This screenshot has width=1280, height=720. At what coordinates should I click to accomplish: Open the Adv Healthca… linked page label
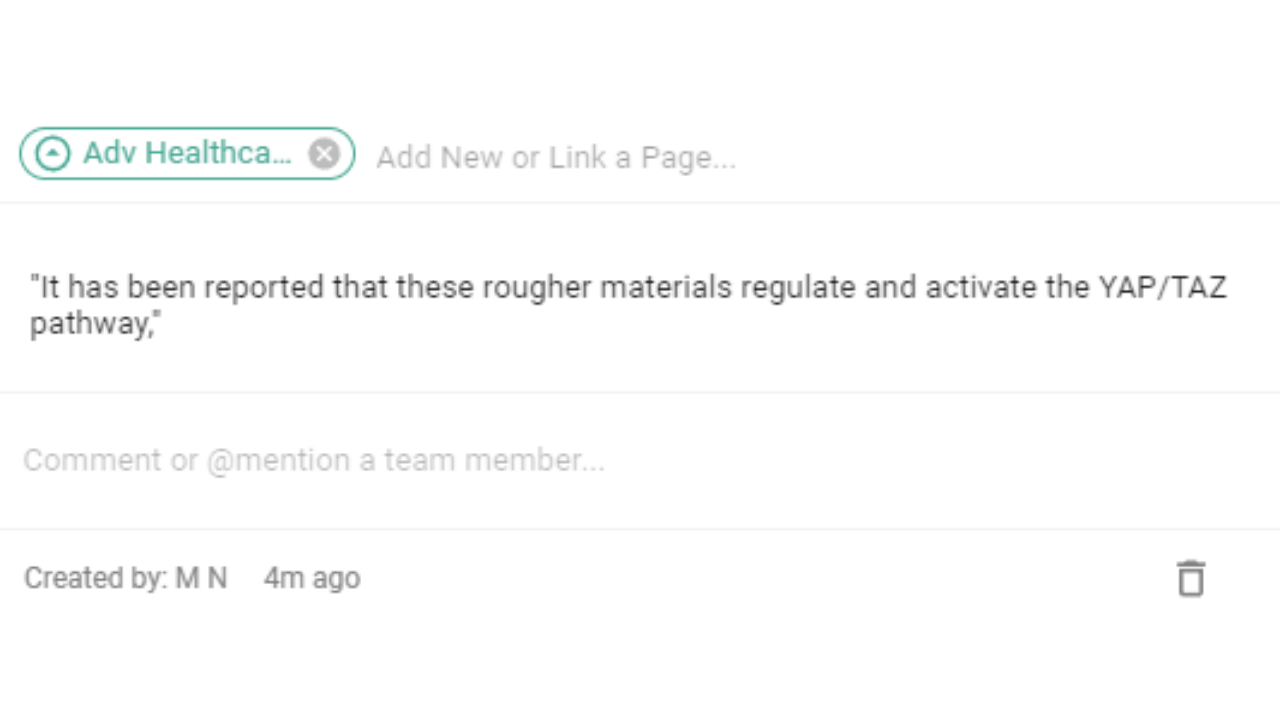187,154
